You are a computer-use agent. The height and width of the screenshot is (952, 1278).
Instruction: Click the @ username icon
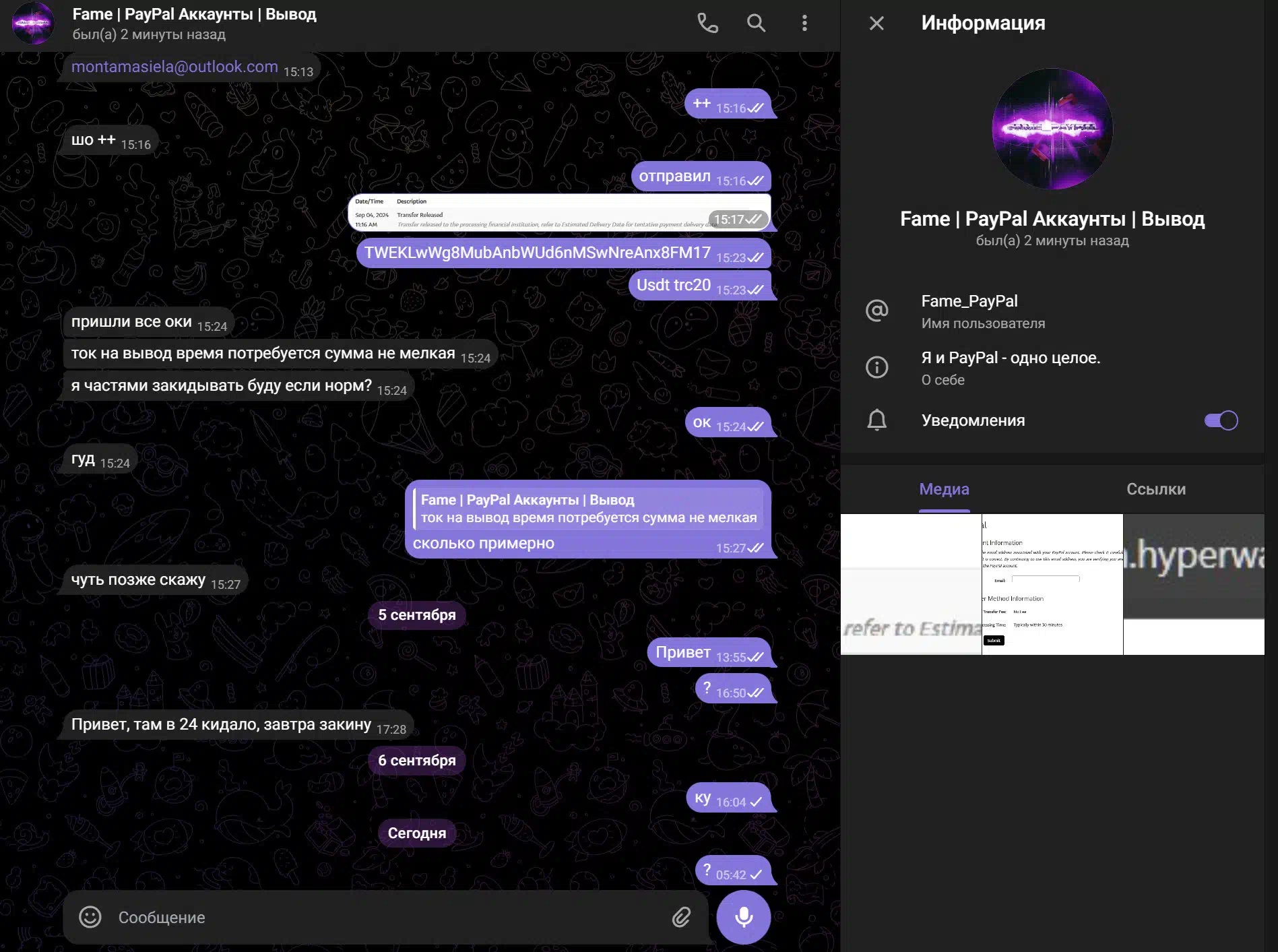876,311
